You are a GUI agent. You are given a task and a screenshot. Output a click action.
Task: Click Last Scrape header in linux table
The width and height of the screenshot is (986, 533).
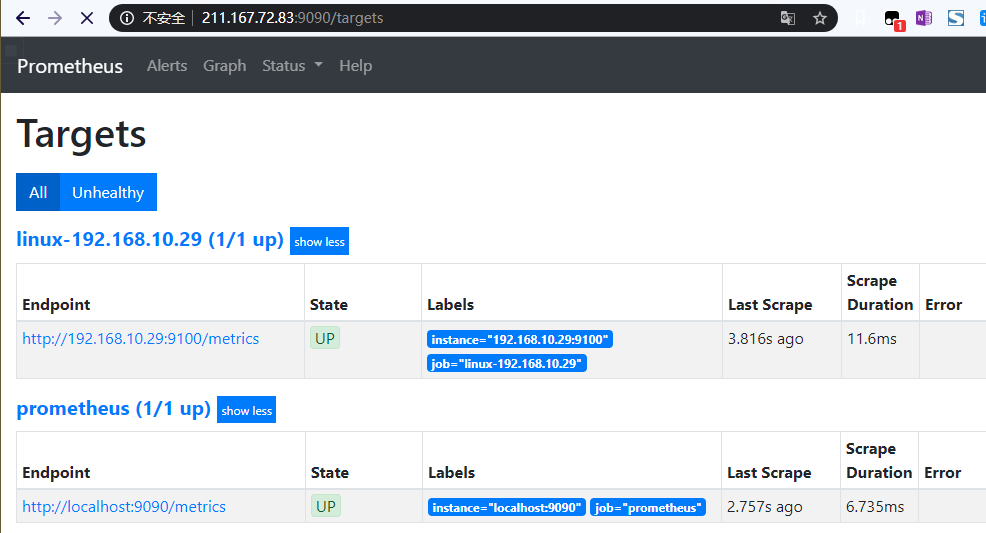click(770, 305)
